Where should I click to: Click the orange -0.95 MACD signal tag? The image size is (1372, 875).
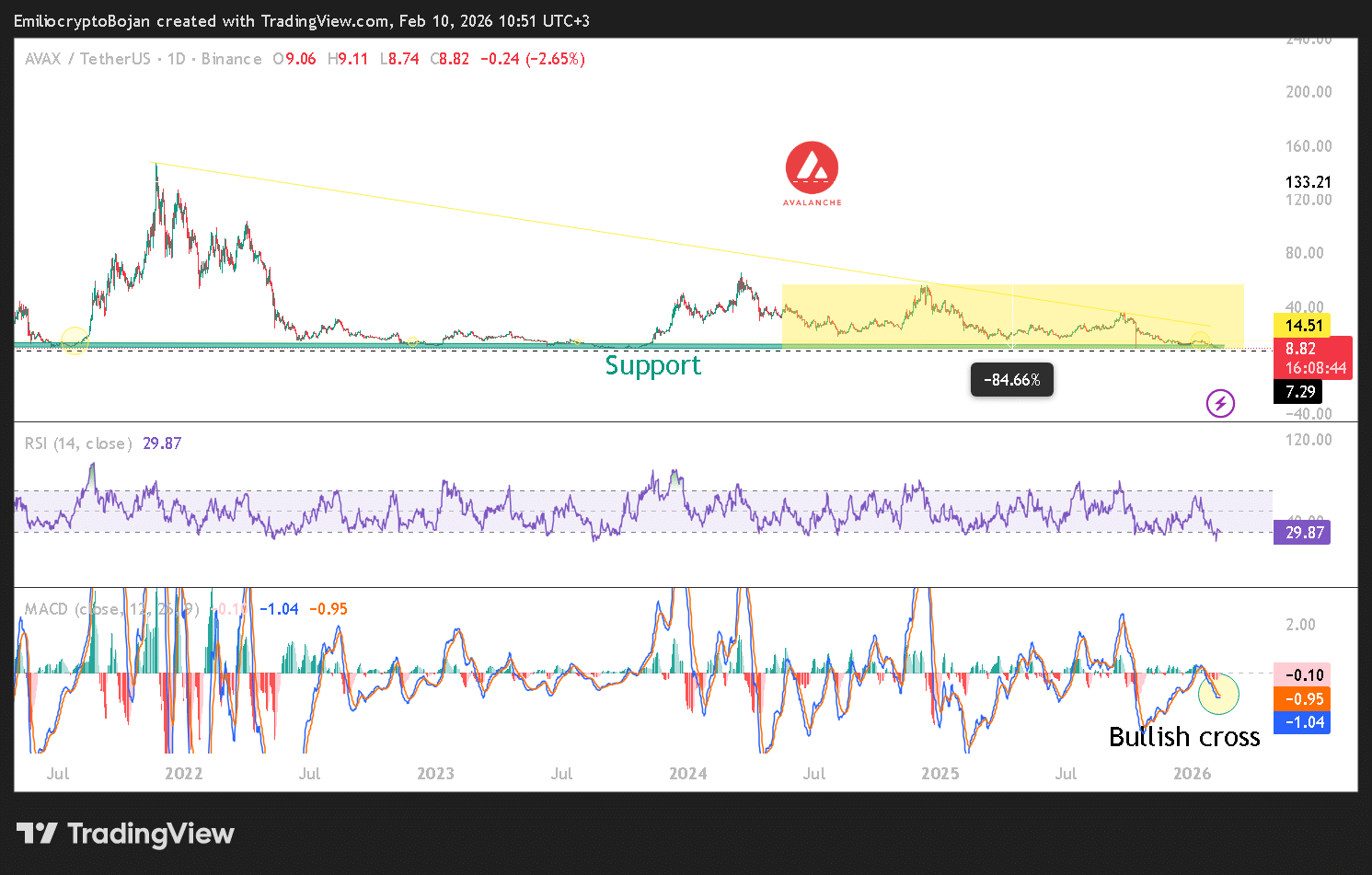click(x=1301, y=699)
